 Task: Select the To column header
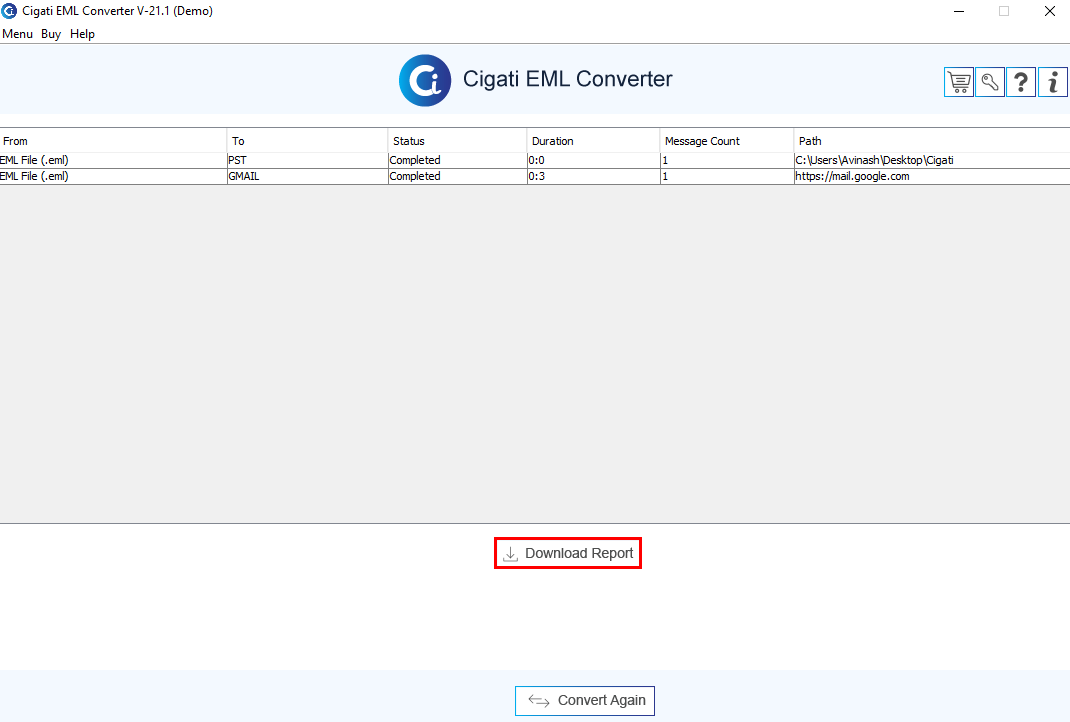307,141
